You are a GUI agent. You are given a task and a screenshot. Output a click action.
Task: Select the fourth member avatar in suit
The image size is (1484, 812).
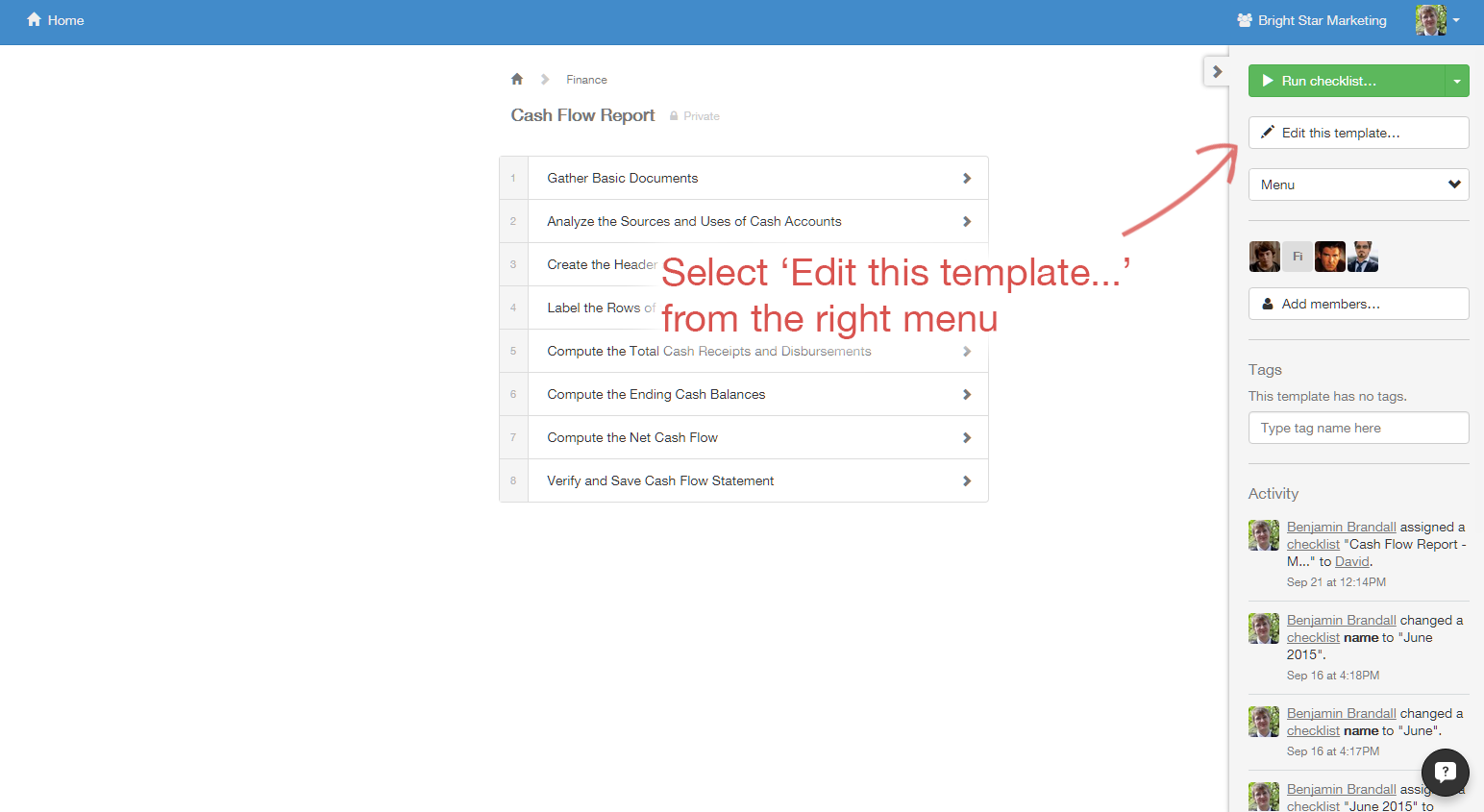1363,257
